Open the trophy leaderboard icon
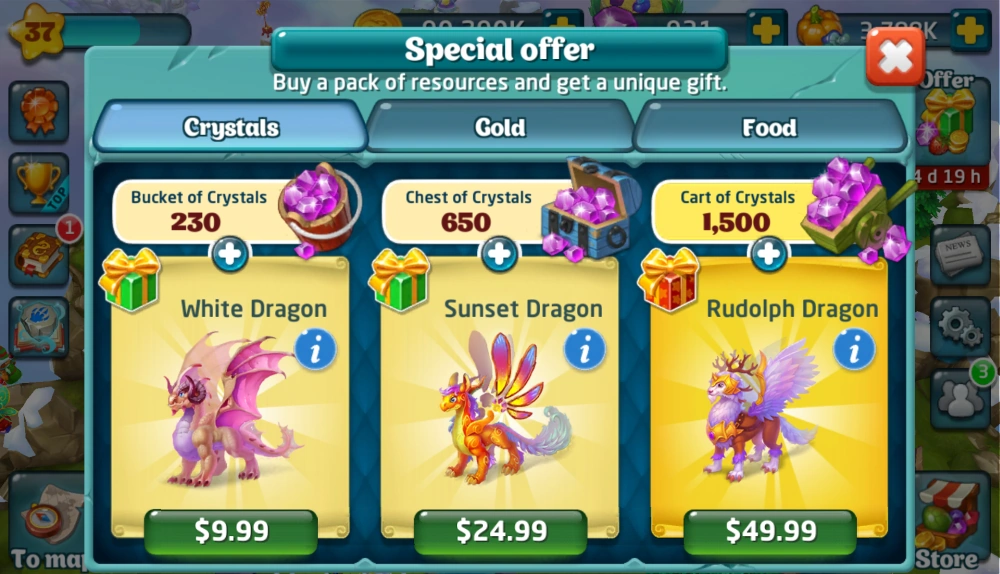 tap(39, 183)
